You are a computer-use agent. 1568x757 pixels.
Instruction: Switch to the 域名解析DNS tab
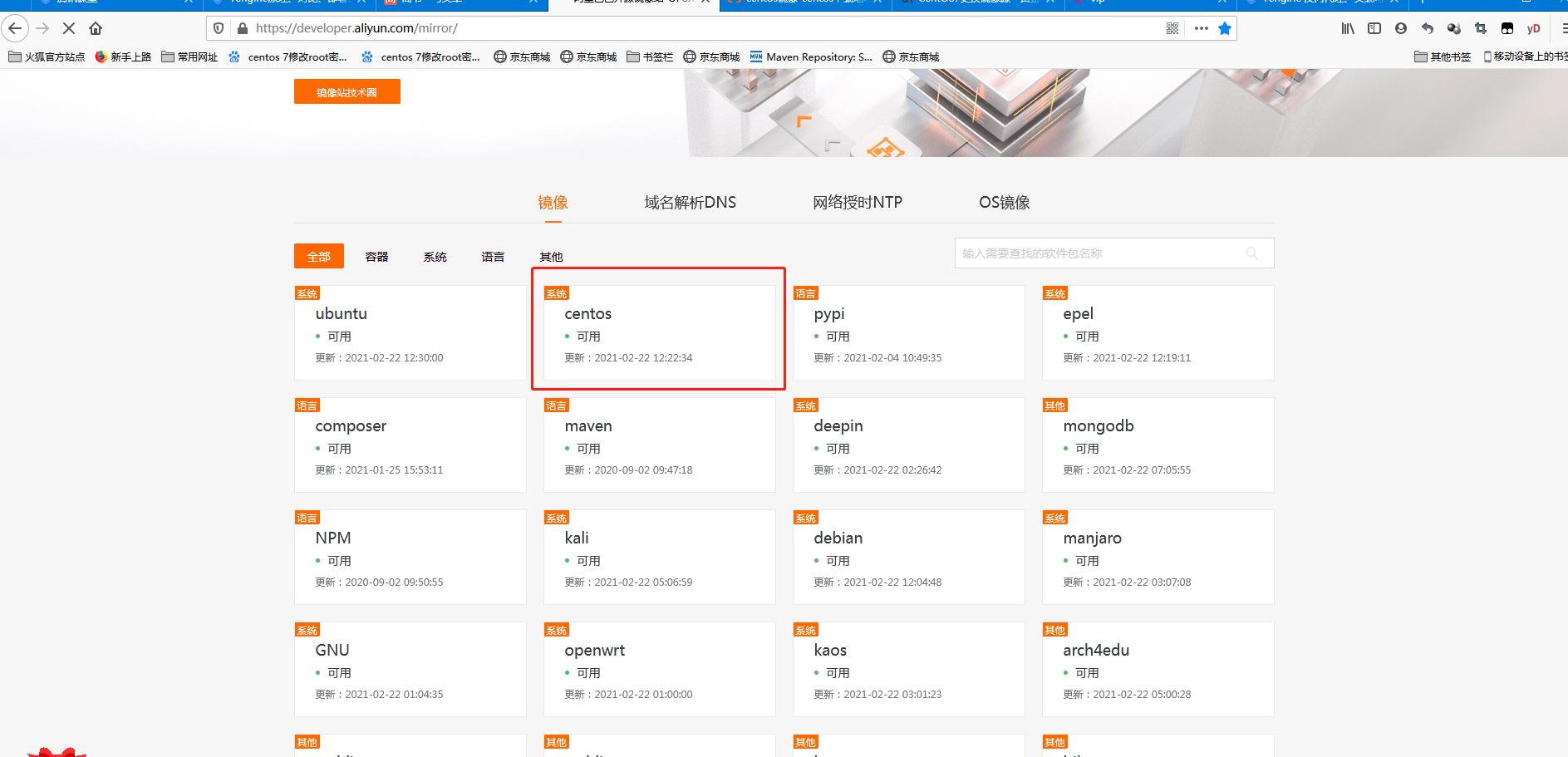point(690,203)
